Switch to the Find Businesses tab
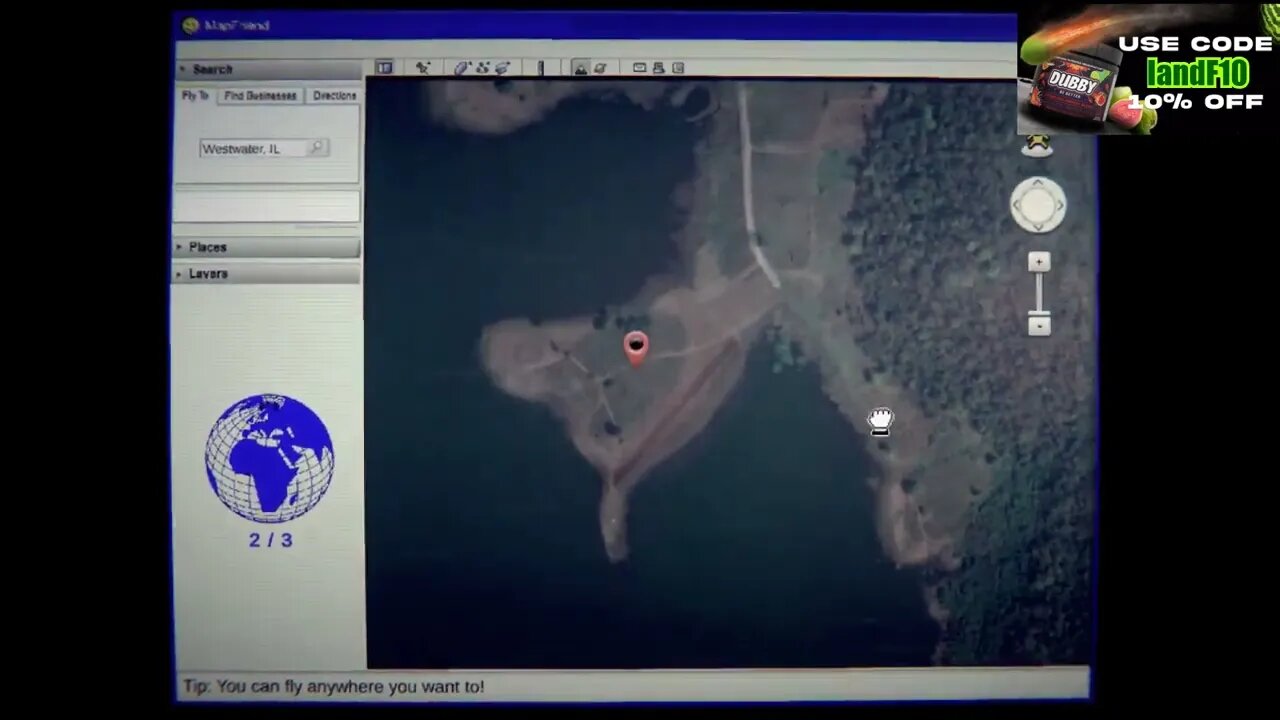Image resolution: width=1280 pixels, height=720 pixels. (x=260, y=96)
